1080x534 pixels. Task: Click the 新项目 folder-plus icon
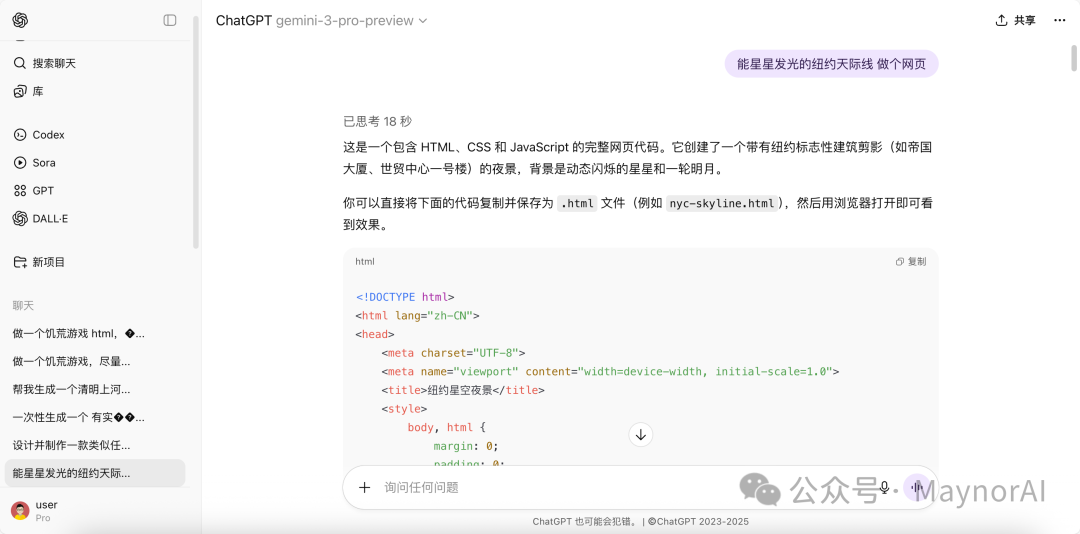coord(20,263)
